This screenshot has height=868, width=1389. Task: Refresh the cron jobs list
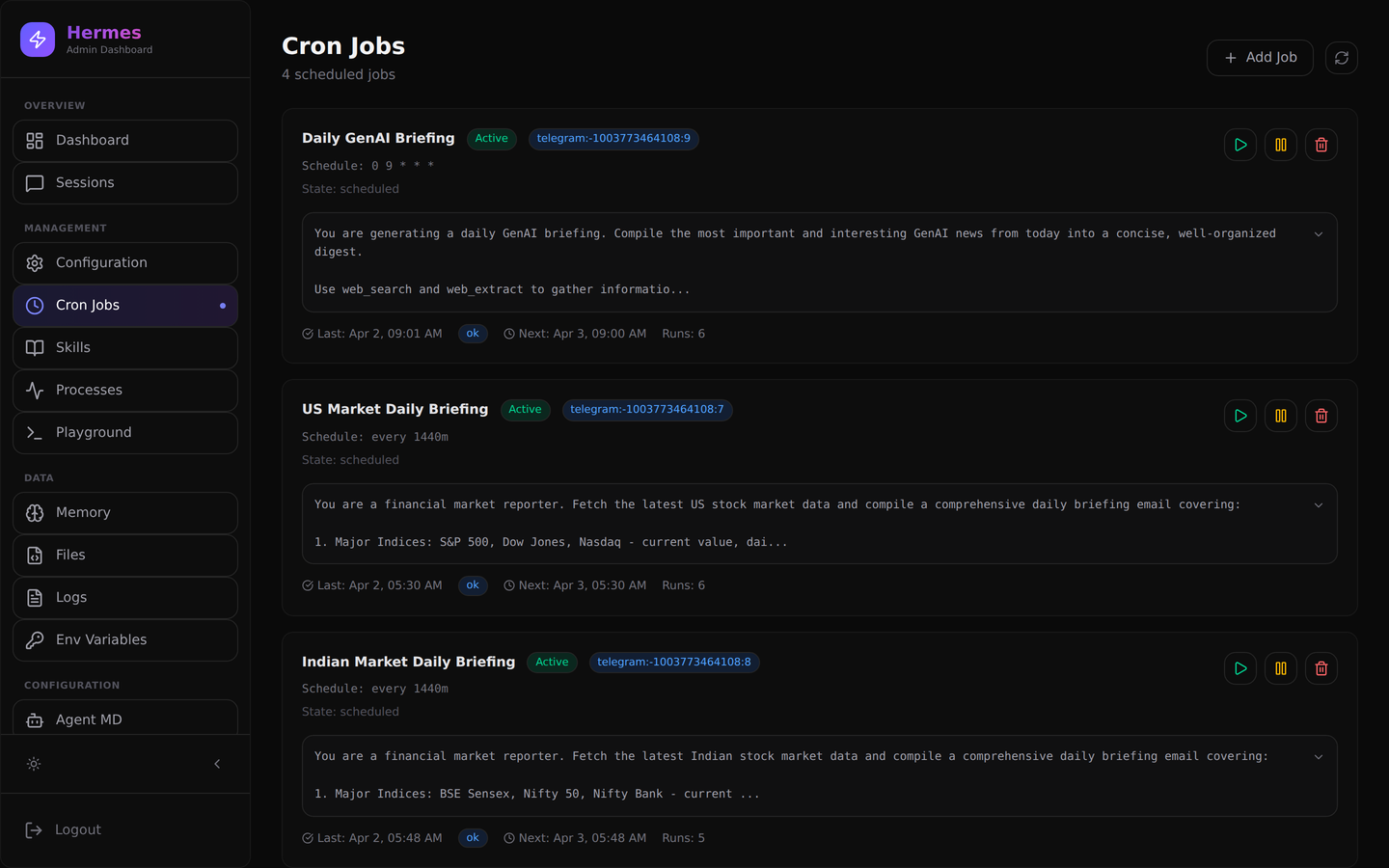[x=1342, y=58]
